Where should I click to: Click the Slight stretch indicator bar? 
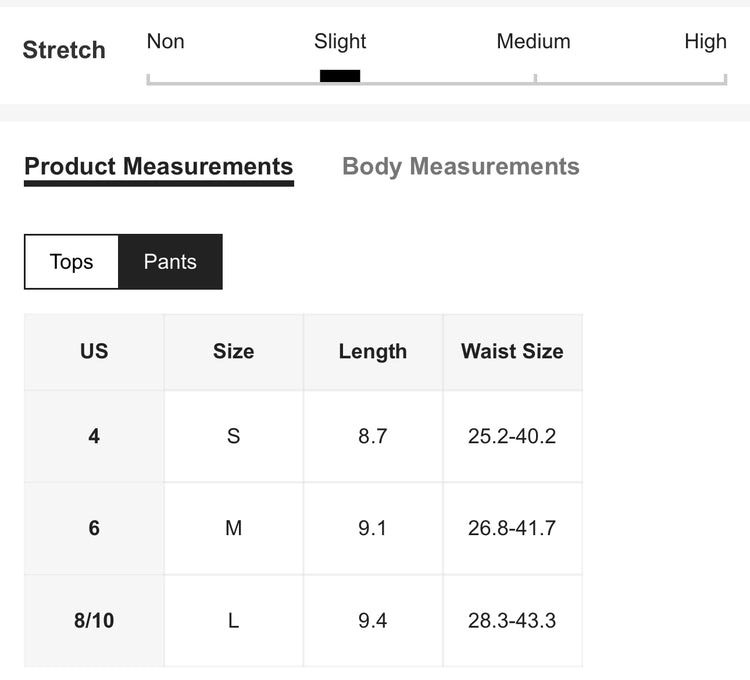[340, 76]
